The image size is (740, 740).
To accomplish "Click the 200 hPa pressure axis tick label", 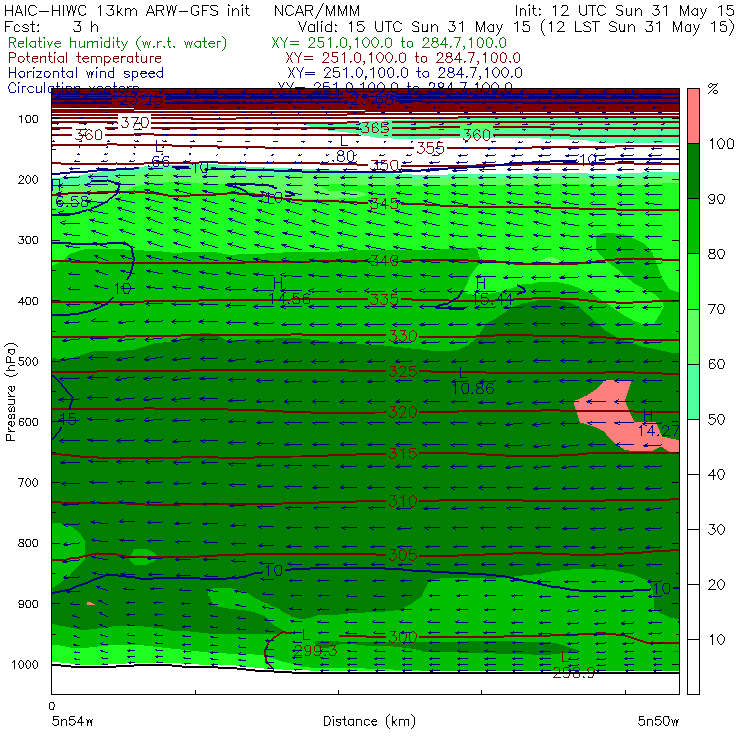I will 28,179.
